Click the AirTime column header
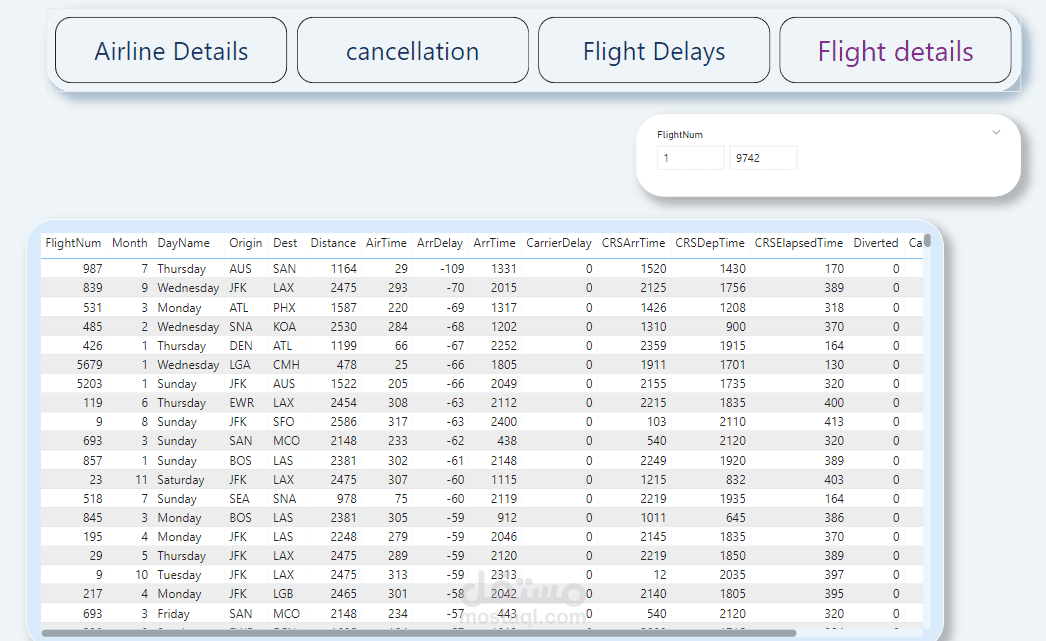Viewport: 1046px width, 641px height. (386, 243)
